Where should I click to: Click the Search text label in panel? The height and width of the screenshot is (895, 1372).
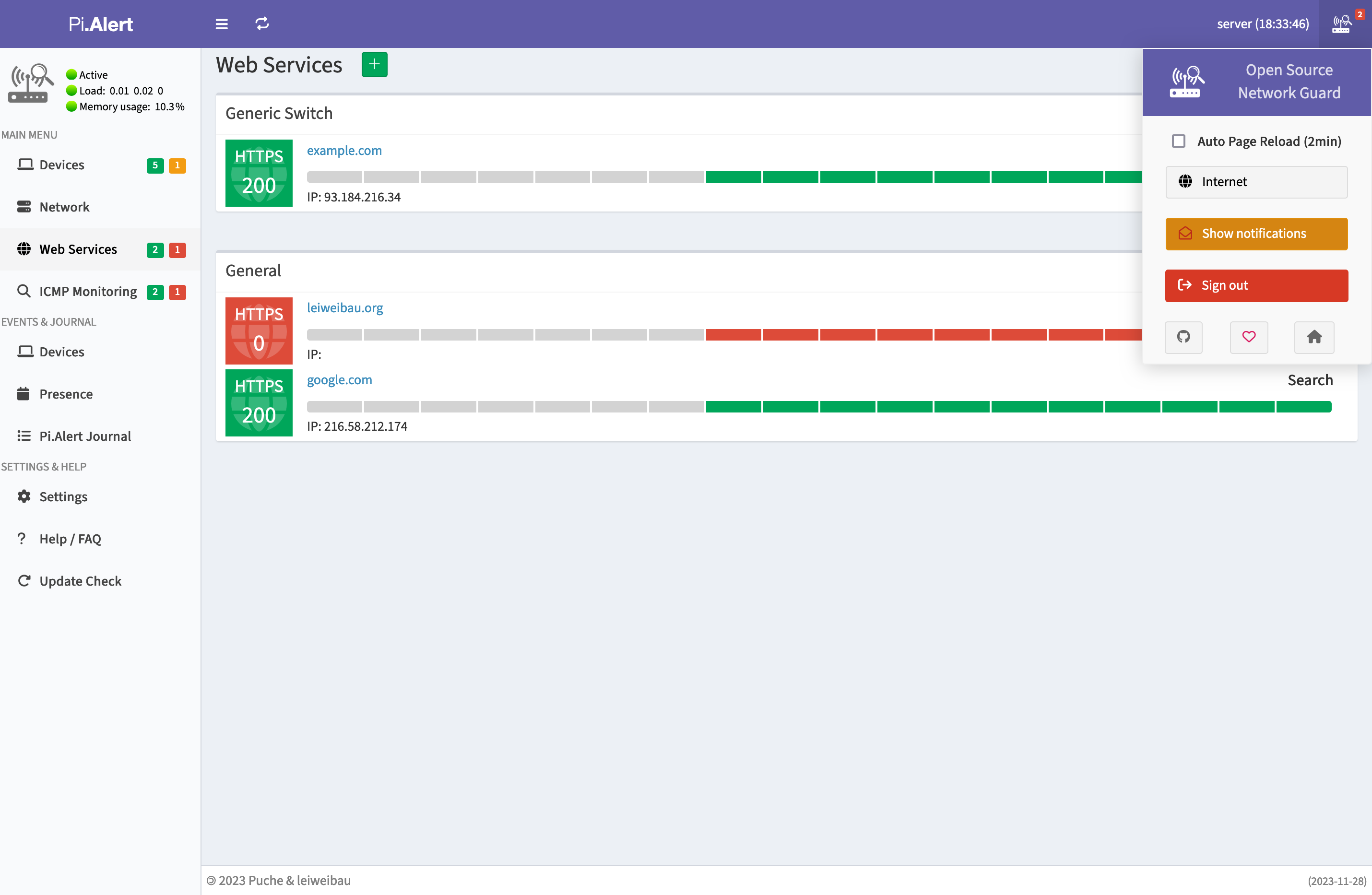tap(1310, 379)
